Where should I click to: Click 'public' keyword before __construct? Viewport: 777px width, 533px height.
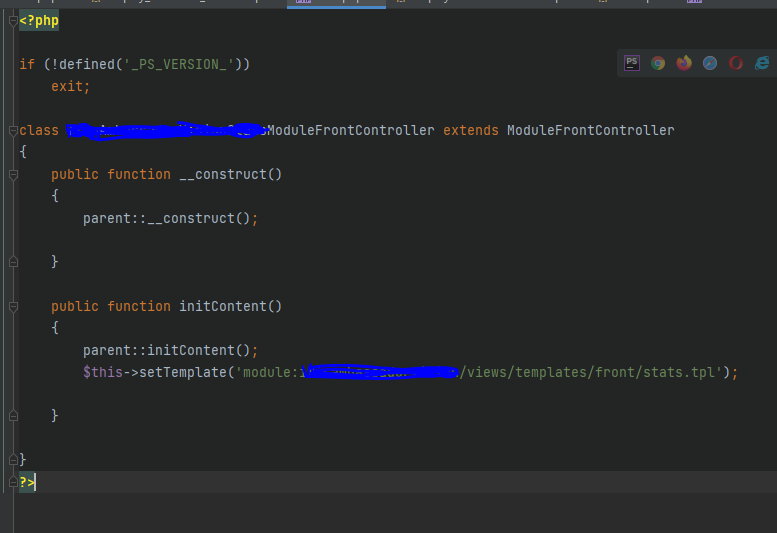(75, 174)
